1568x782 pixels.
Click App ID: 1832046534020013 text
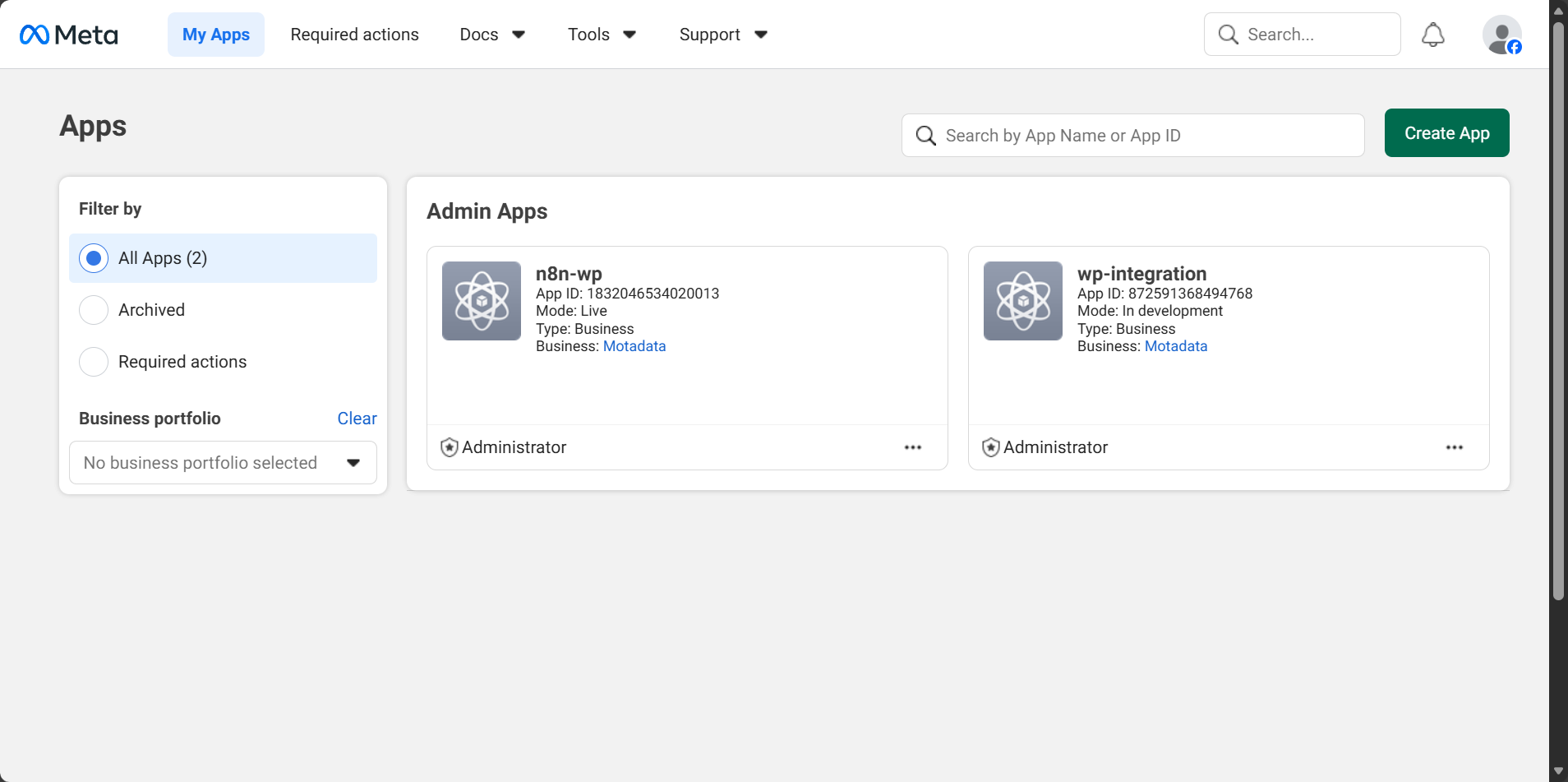tap(628, 294)
